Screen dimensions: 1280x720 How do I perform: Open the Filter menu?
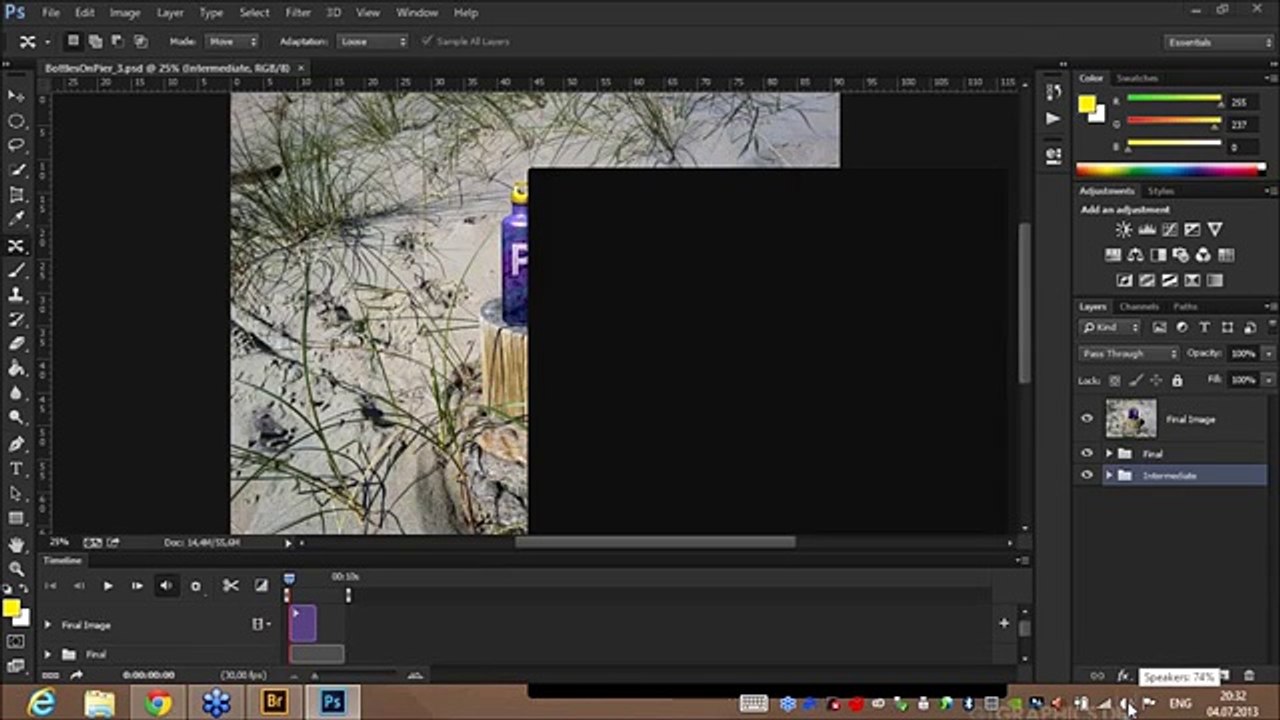298,13
